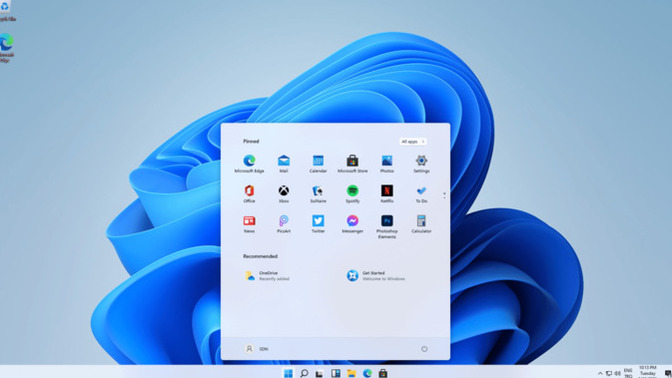Open taskbar Search magnifier

[304, 373]
